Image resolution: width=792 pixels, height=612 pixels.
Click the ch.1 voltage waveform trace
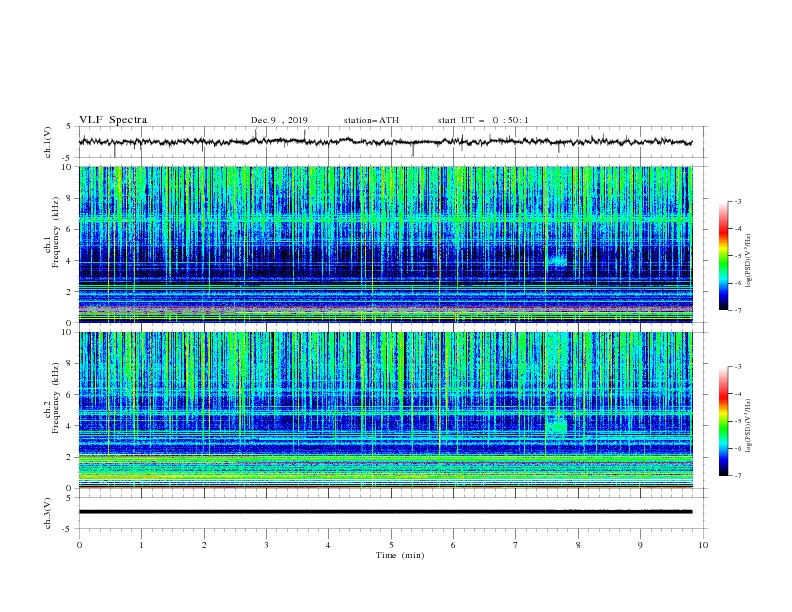tap(385, 142)
